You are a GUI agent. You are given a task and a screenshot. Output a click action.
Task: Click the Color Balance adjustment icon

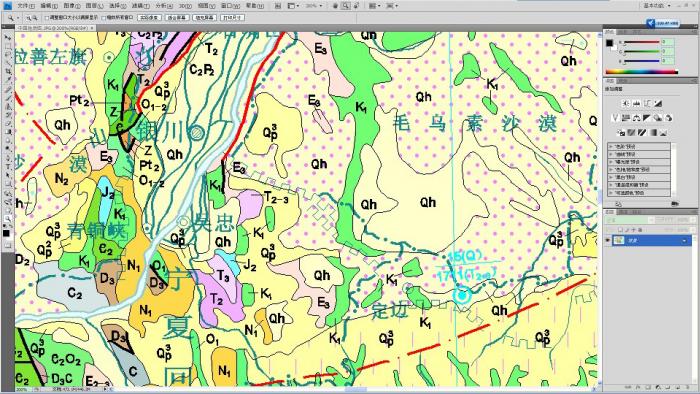point(637,118)
